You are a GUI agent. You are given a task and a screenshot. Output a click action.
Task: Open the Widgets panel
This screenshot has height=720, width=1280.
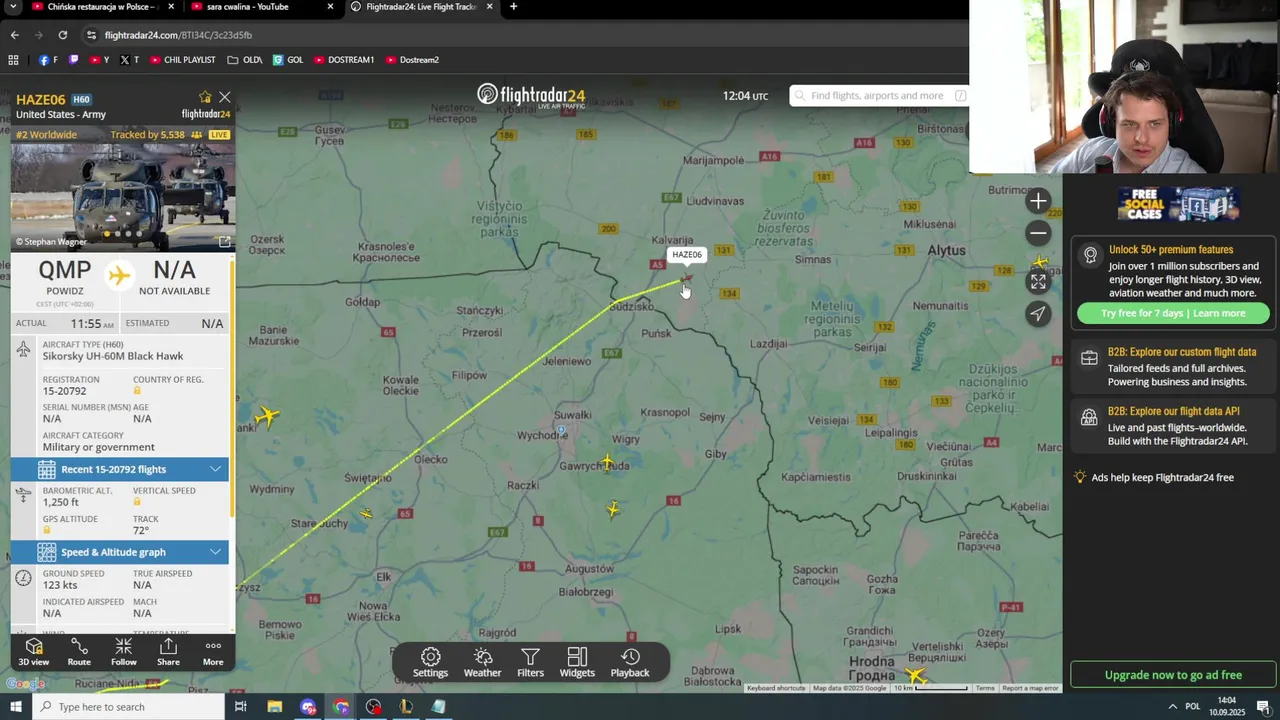(577, 663)
